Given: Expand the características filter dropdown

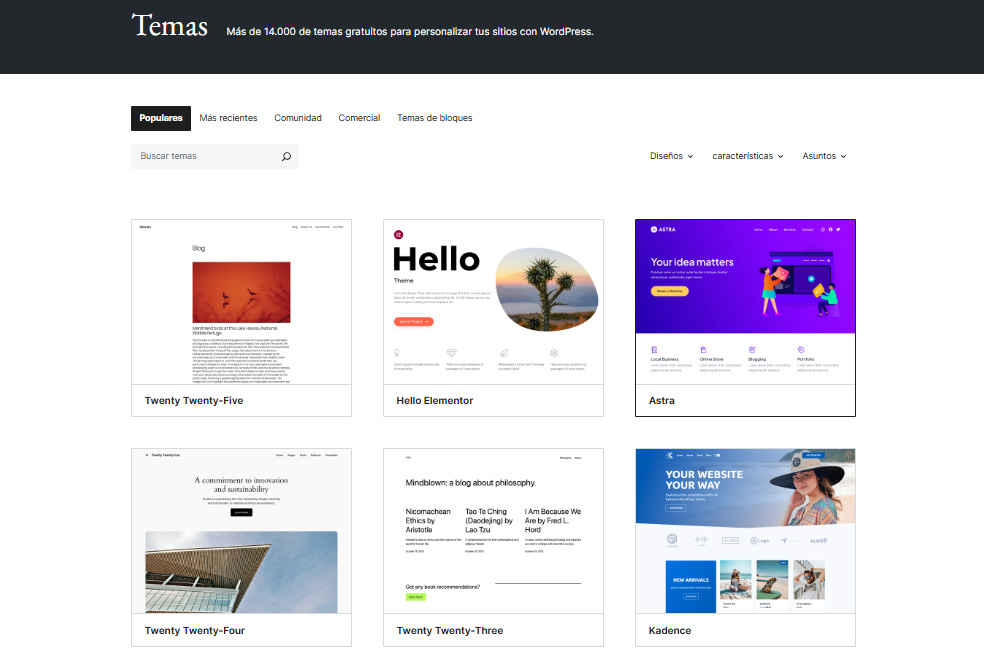Looking at the screenshot, I should pos(747,156).
